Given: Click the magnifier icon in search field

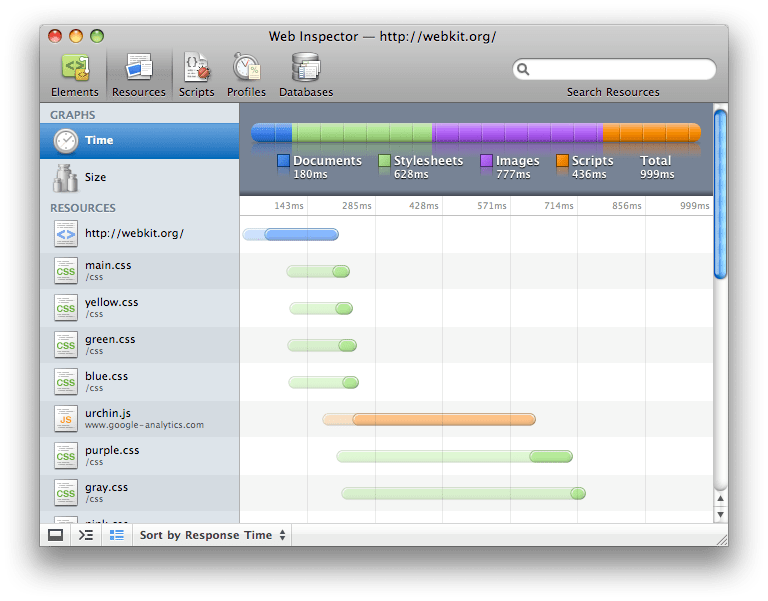Looking at the screenshot, I should (x=524, y=70).
